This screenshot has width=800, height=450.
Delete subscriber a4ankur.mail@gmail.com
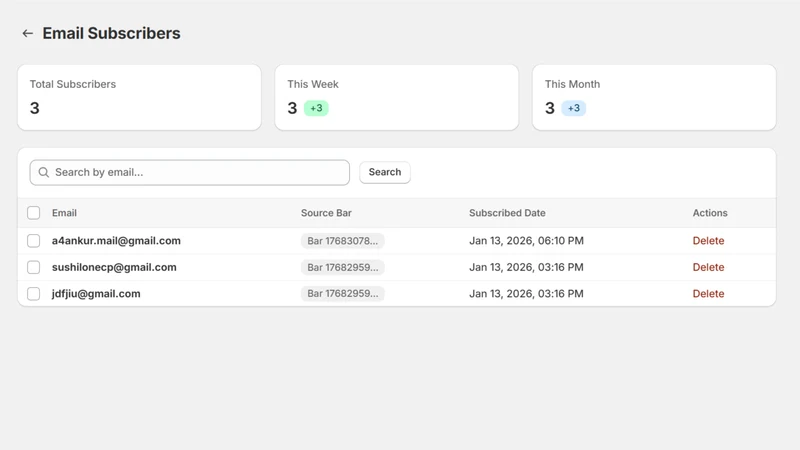(708, 241)
